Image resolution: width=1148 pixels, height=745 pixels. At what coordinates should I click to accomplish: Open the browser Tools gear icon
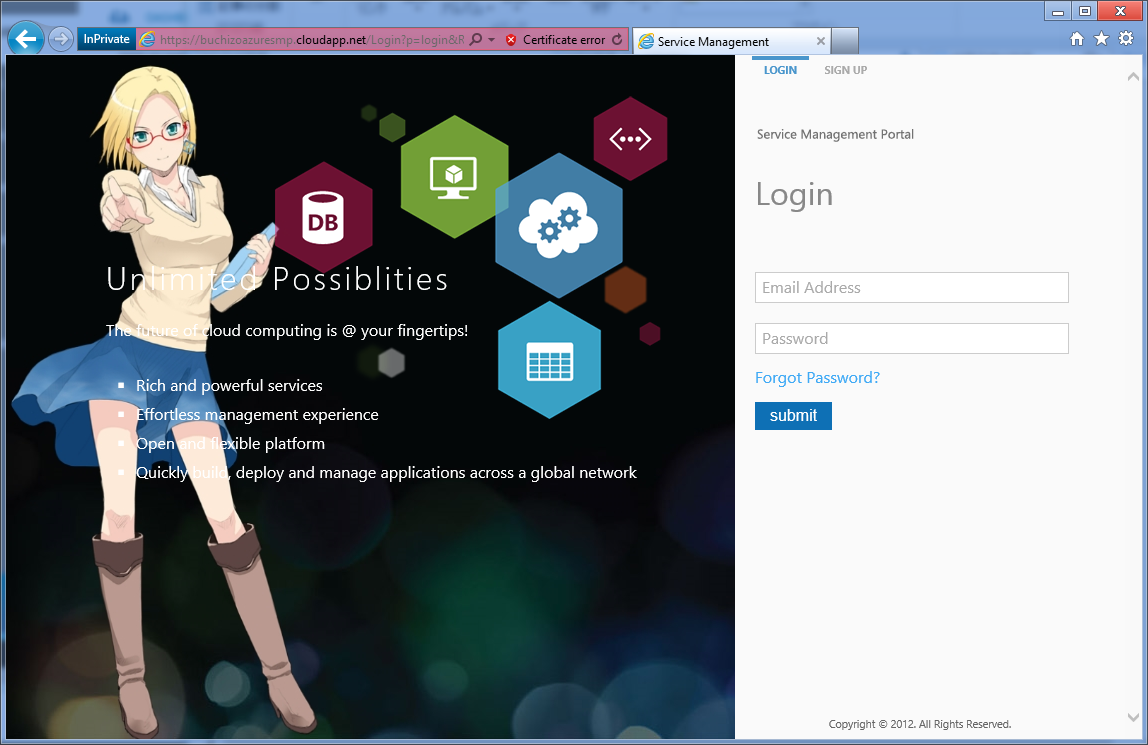tap(1126, 39)
